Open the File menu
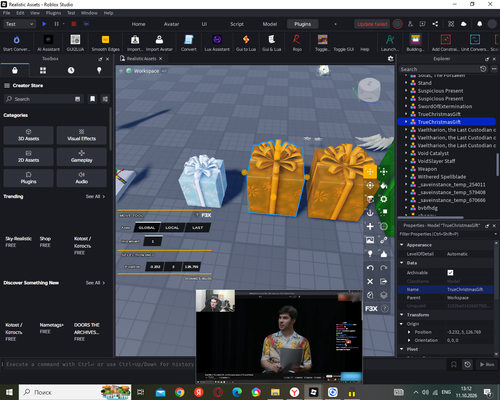 7,13
